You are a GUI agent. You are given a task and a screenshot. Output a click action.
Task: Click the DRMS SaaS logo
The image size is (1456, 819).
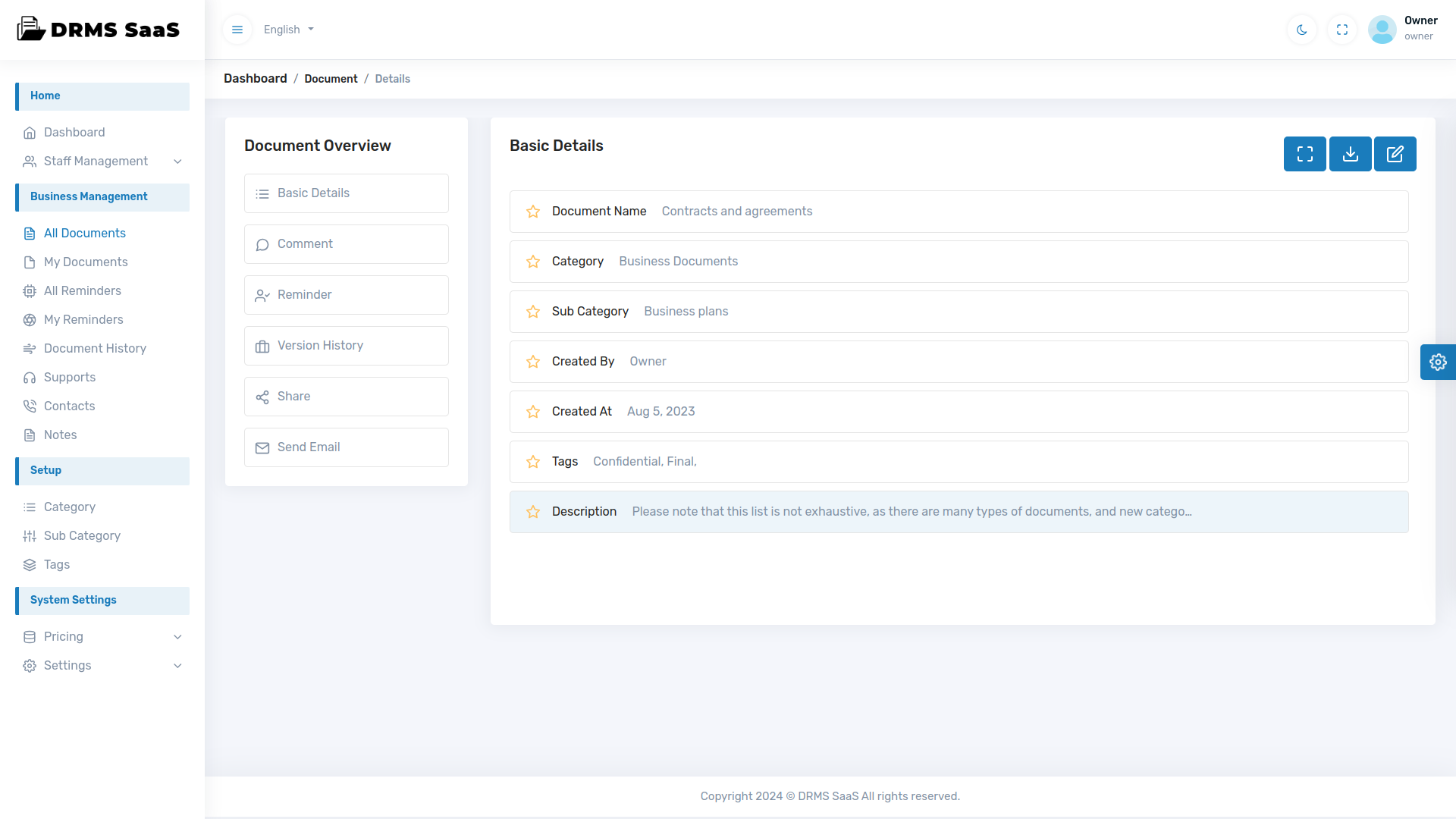99,30
